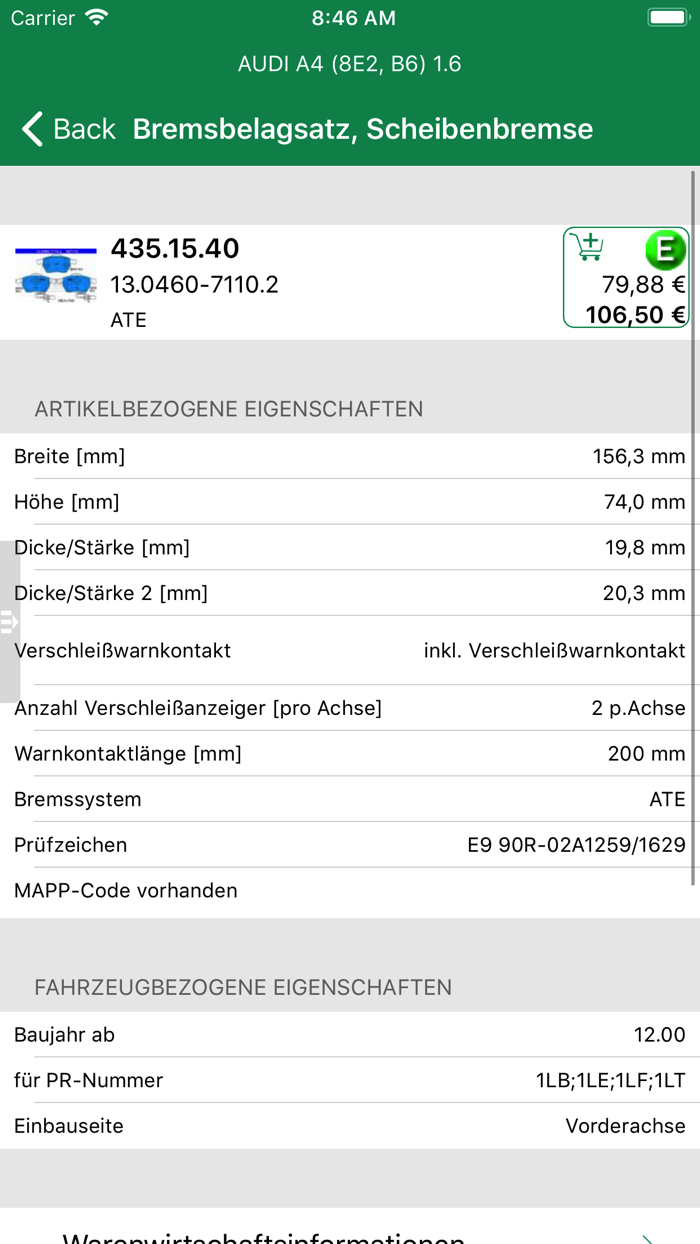Select the Einbauseite Vorderachse row
This screenshot has height=1244, width=700.
(x=350, y=1126)
